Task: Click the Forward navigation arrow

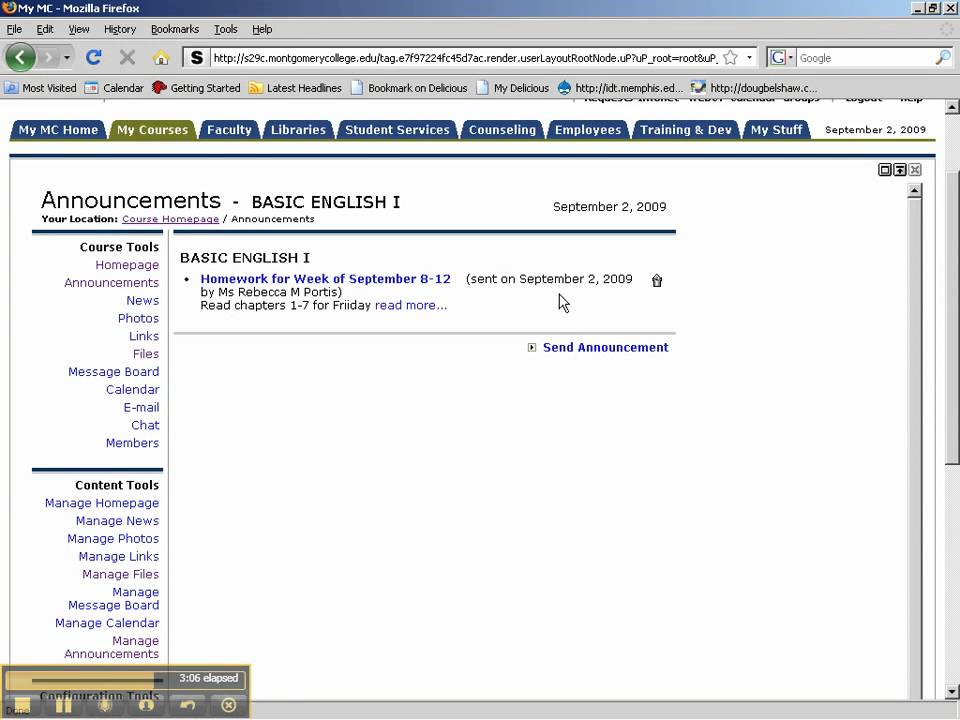Action: (x=48, y=58)
